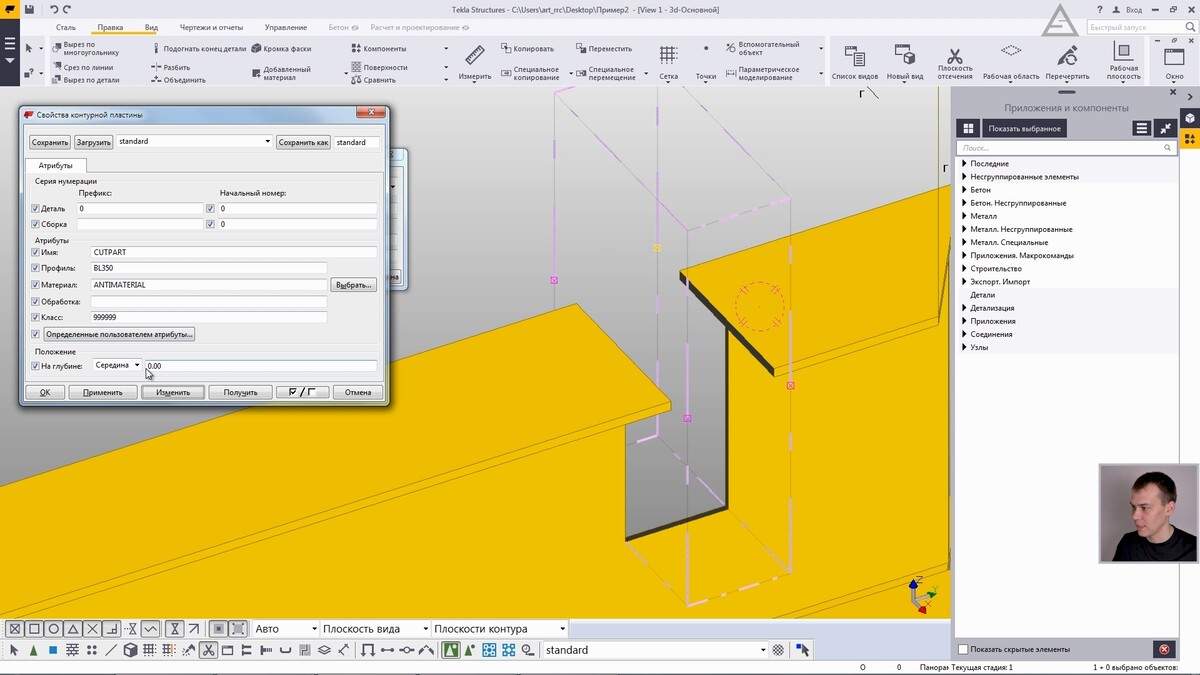Click the Redraw (Перечертить) icon
The height and width of the screenshot is (675, 1200).
(x=1067, y=56)
